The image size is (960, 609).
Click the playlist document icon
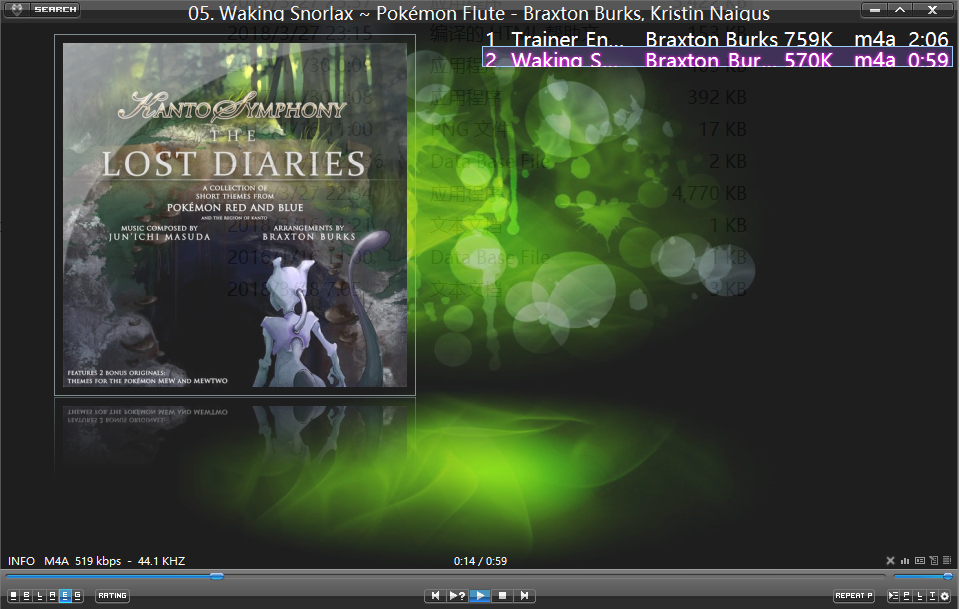(x=934, y=561)
